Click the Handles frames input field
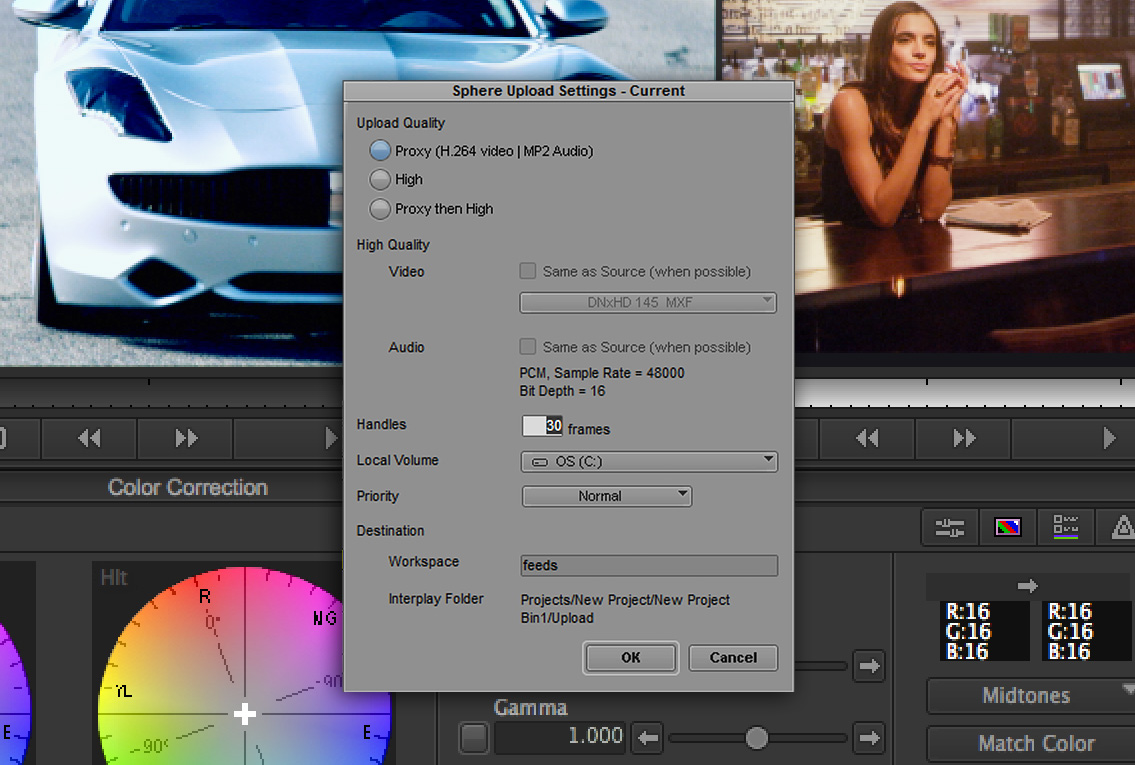1135x765 pixels. [543, 426]
